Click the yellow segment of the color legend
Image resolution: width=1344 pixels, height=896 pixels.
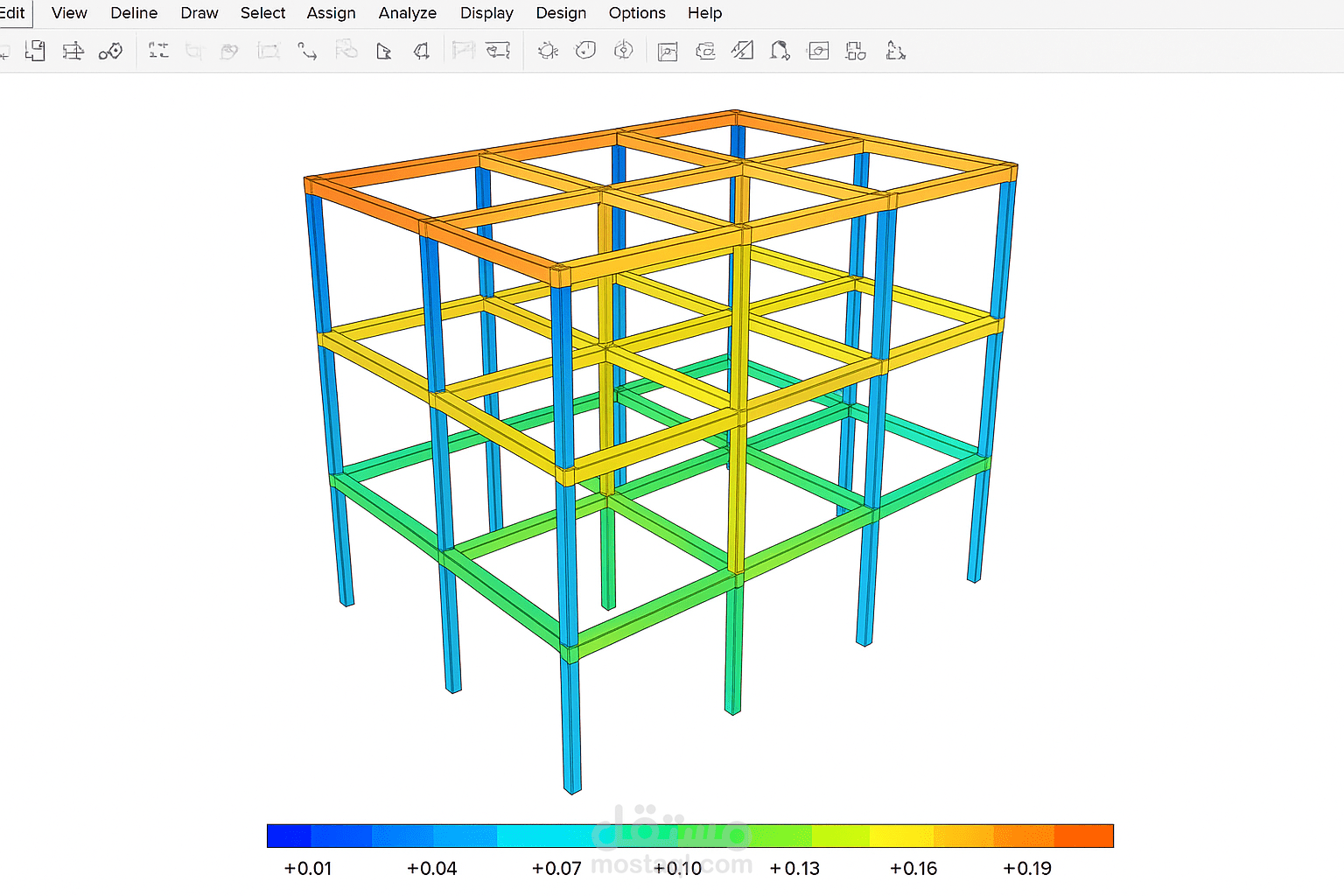click(x=901, y=836)
